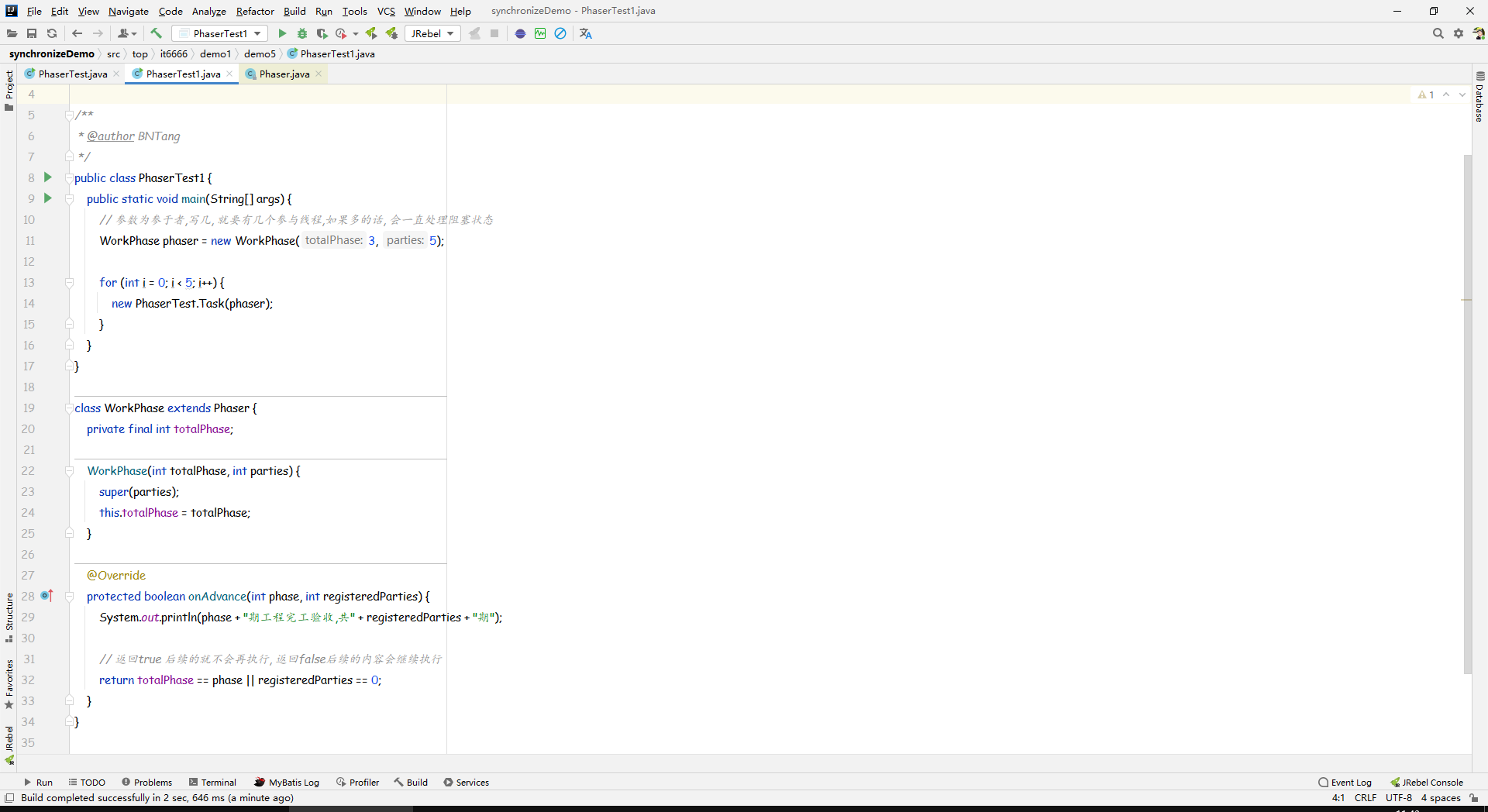Open the Run tool window
The height and width of the screenshot is (812, 1488).
click(x=38, y=783)
